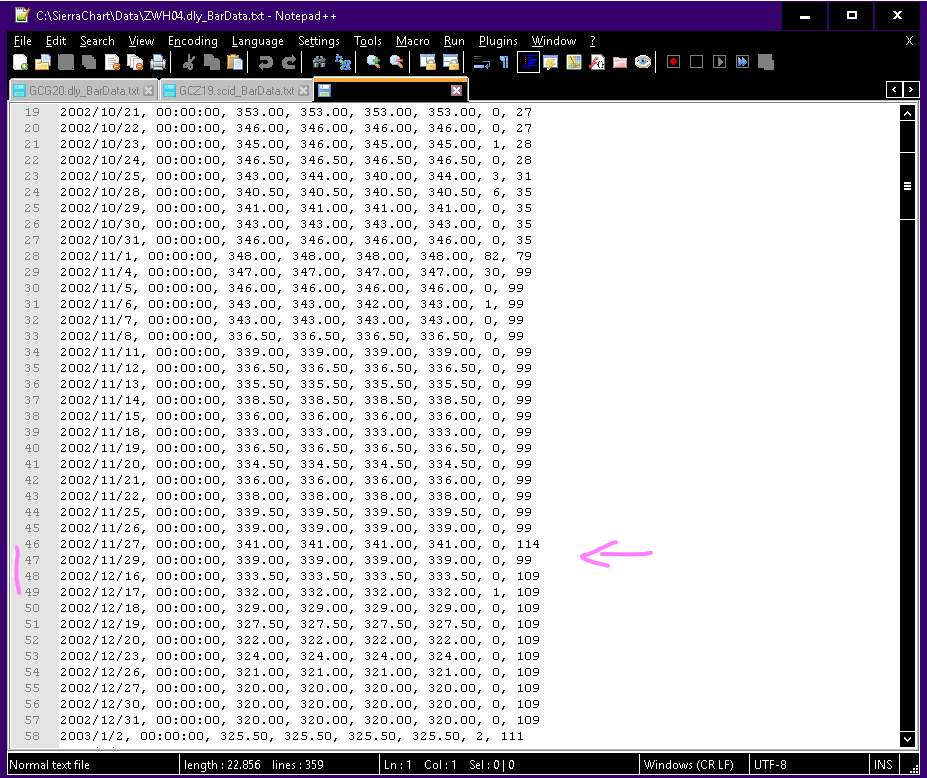This screenshot has width=927, height=778.
Task: Click the macro Playback icon
Action: [719, 62]
